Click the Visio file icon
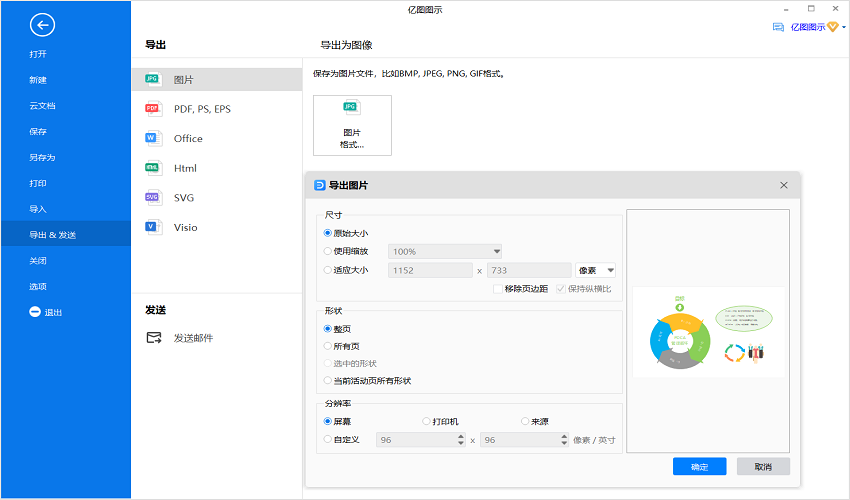The height and width of the screenshot is (500, 850). (x=153, y=227)
